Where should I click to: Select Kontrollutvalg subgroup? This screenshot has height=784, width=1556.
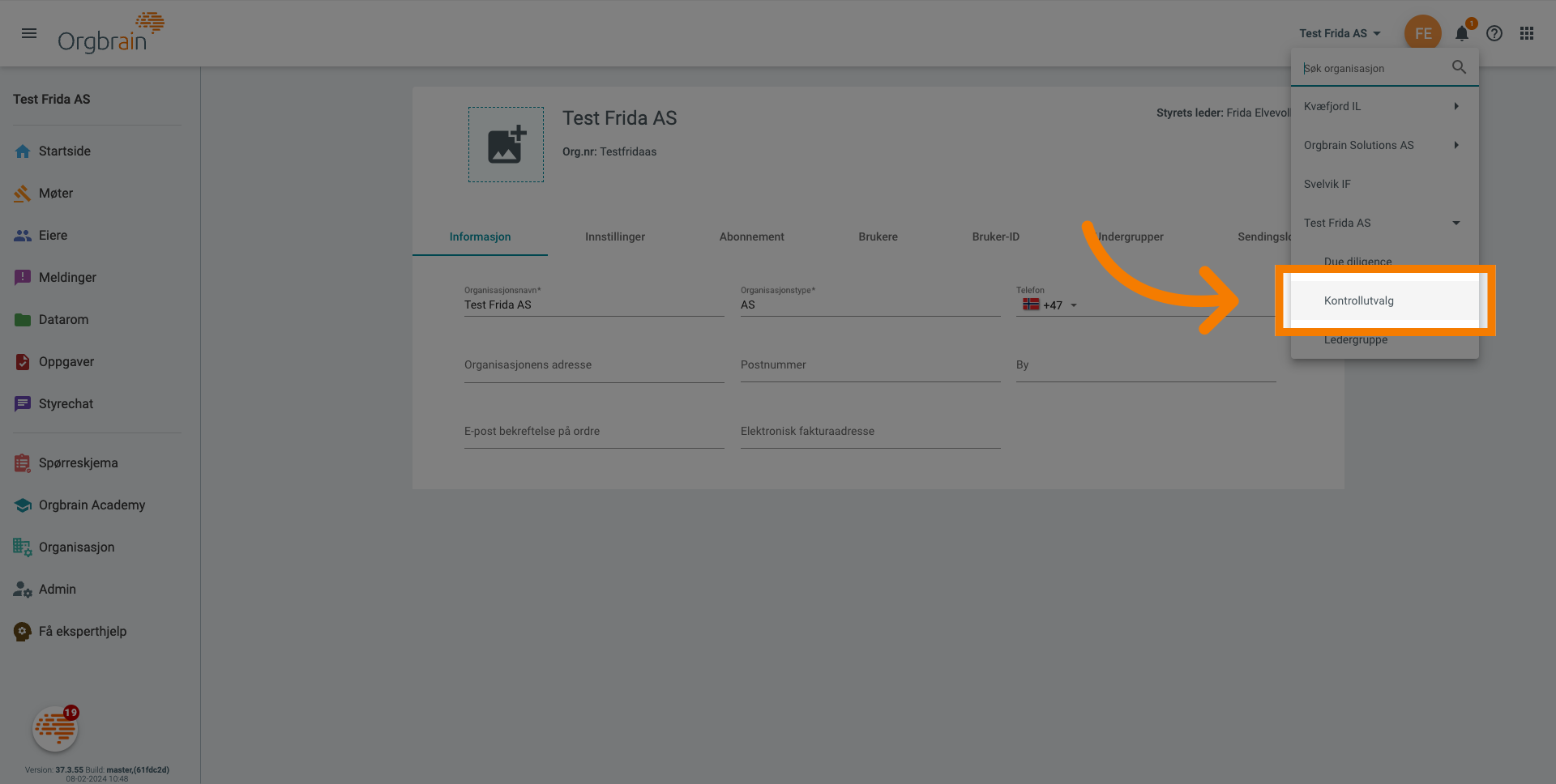pos(1385,300)
